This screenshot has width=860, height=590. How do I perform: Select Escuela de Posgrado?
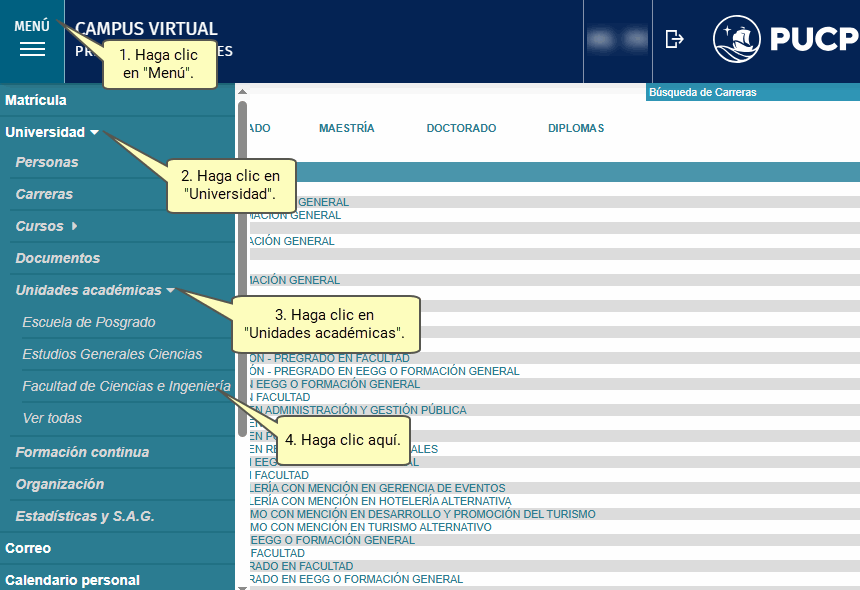89,322
